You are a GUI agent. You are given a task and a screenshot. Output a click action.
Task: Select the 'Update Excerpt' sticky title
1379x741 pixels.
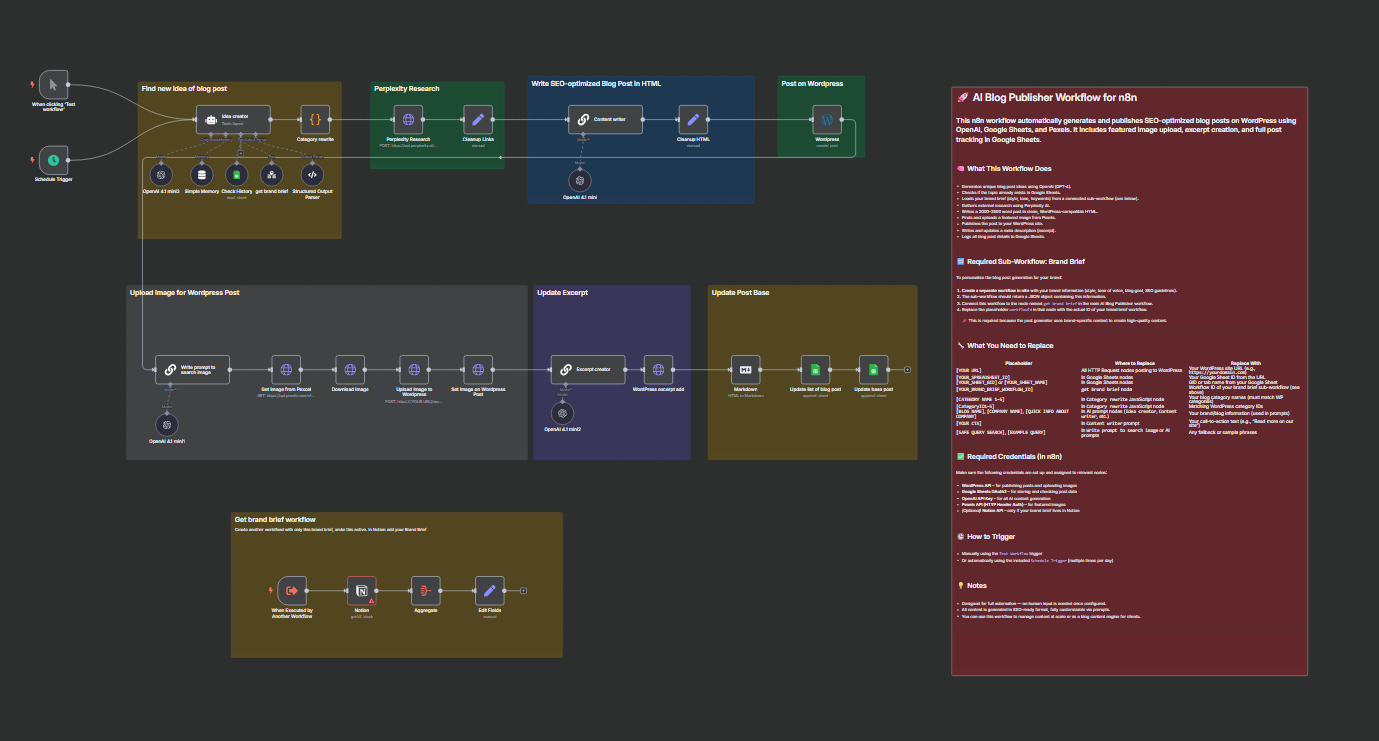point(562,293)
